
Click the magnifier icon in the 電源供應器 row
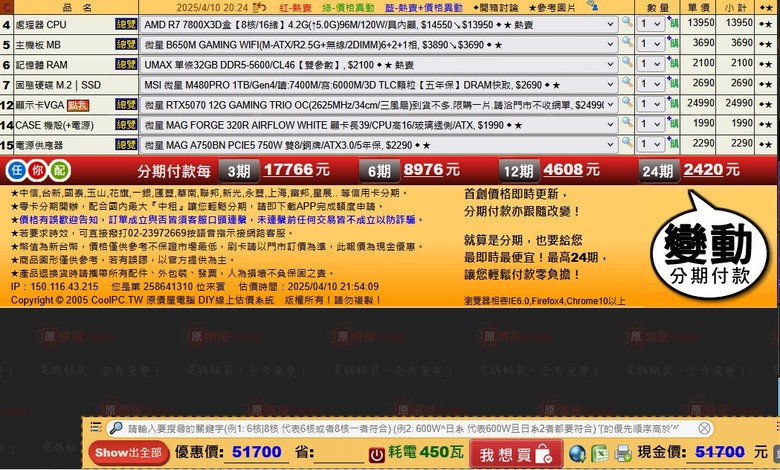coord(627,143)
